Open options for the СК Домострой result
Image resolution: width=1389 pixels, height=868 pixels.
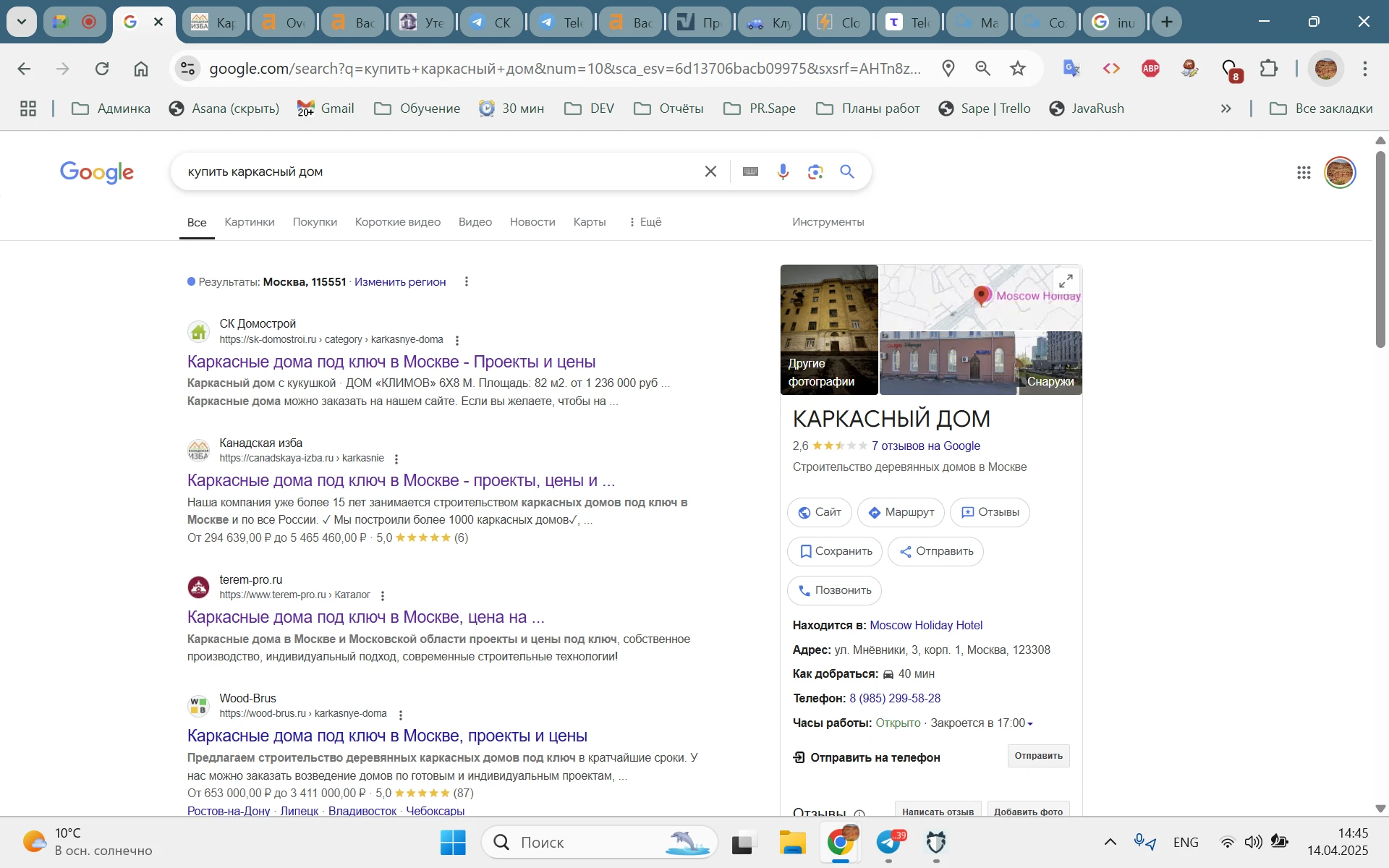(x=456, y=340)
